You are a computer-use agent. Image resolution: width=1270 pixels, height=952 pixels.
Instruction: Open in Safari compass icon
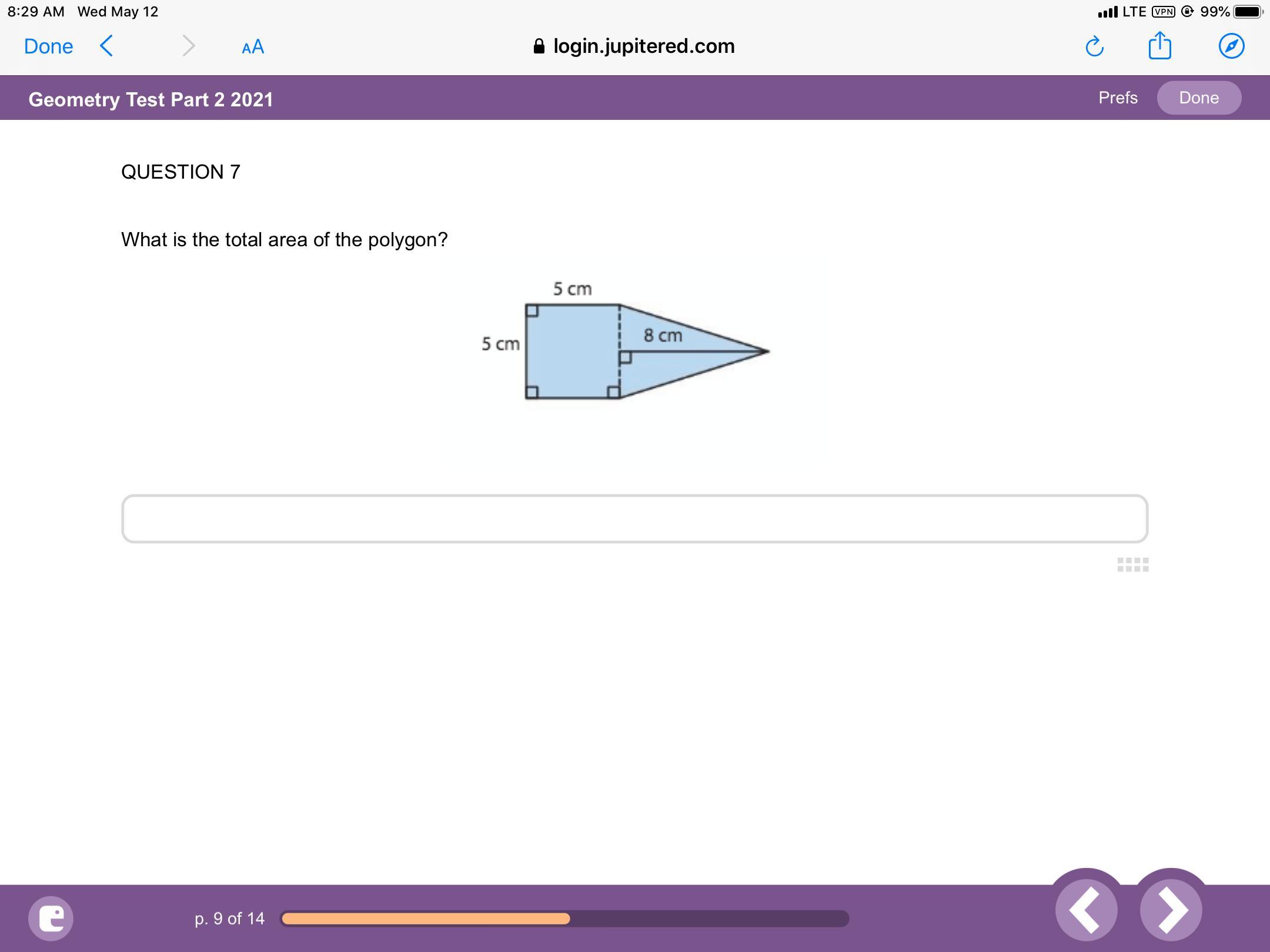coord(1231,46)
